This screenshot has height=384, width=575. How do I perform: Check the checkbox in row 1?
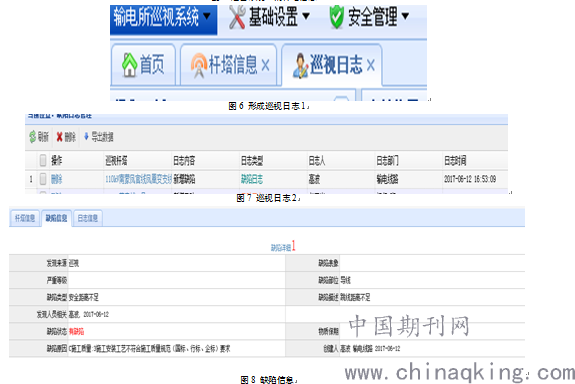click(x=43, y=179)
